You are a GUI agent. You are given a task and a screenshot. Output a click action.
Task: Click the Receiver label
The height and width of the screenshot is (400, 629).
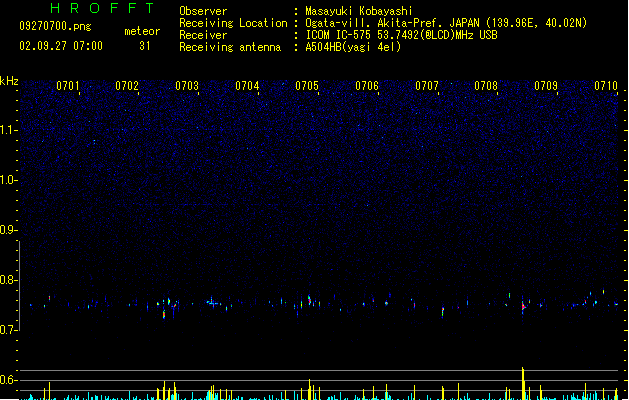click(203, 35)
